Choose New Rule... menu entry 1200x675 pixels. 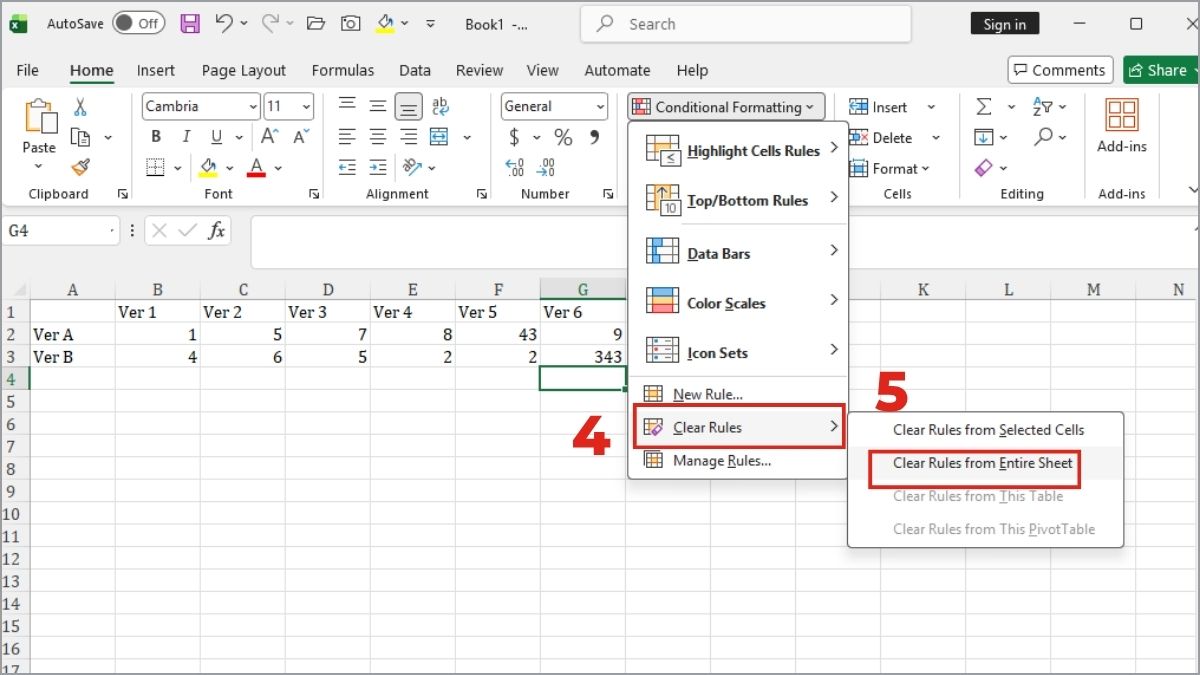[738, 394]
